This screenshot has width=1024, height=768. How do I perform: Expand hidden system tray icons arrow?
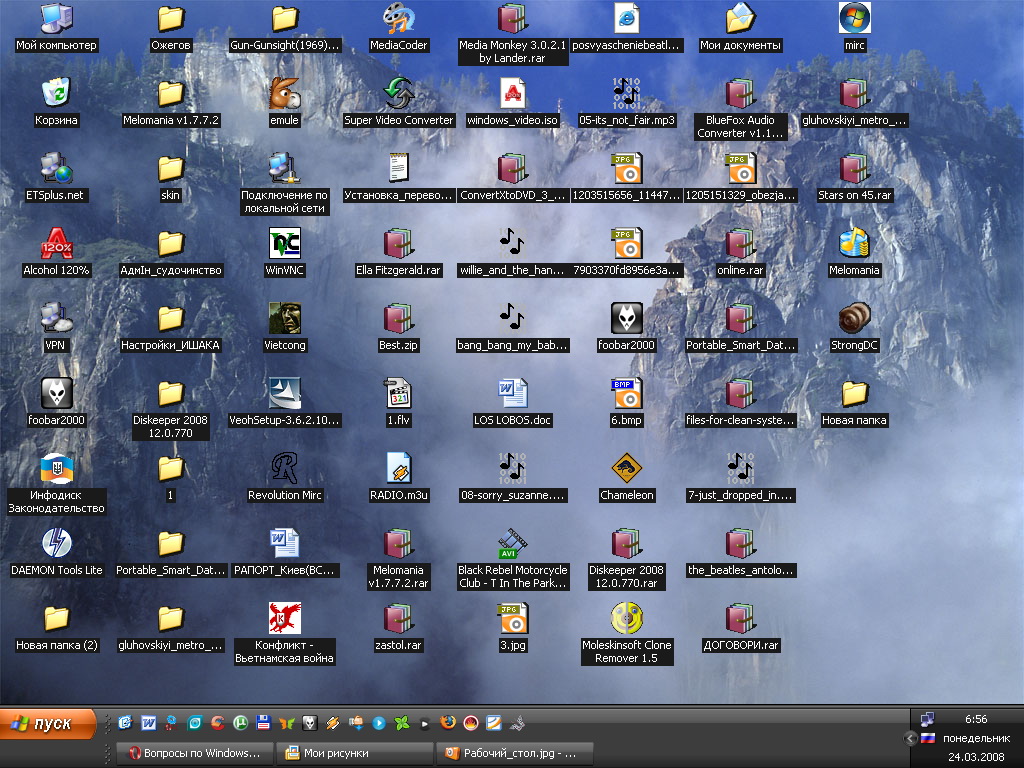click(x=910, y=738)
